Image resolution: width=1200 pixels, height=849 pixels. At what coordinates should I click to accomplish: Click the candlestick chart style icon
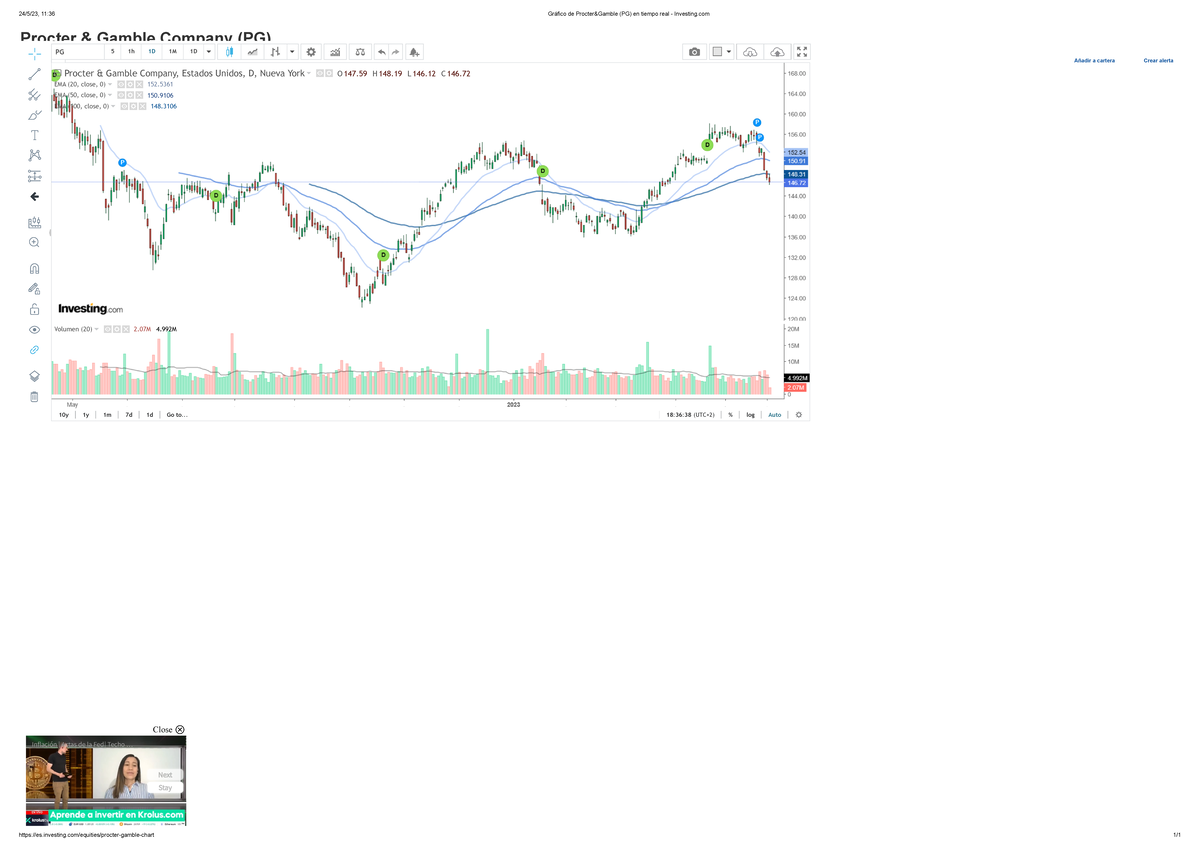229,52
